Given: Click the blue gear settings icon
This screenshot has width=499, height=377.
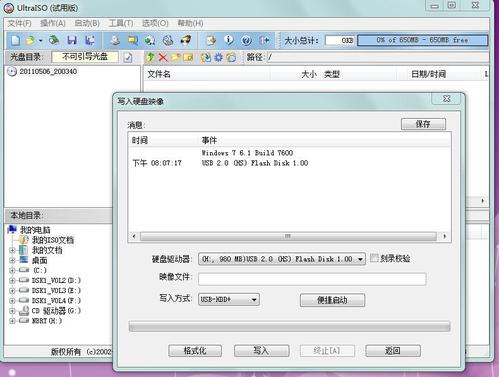Looking at the screenshot, I should [x=218, y=57].
